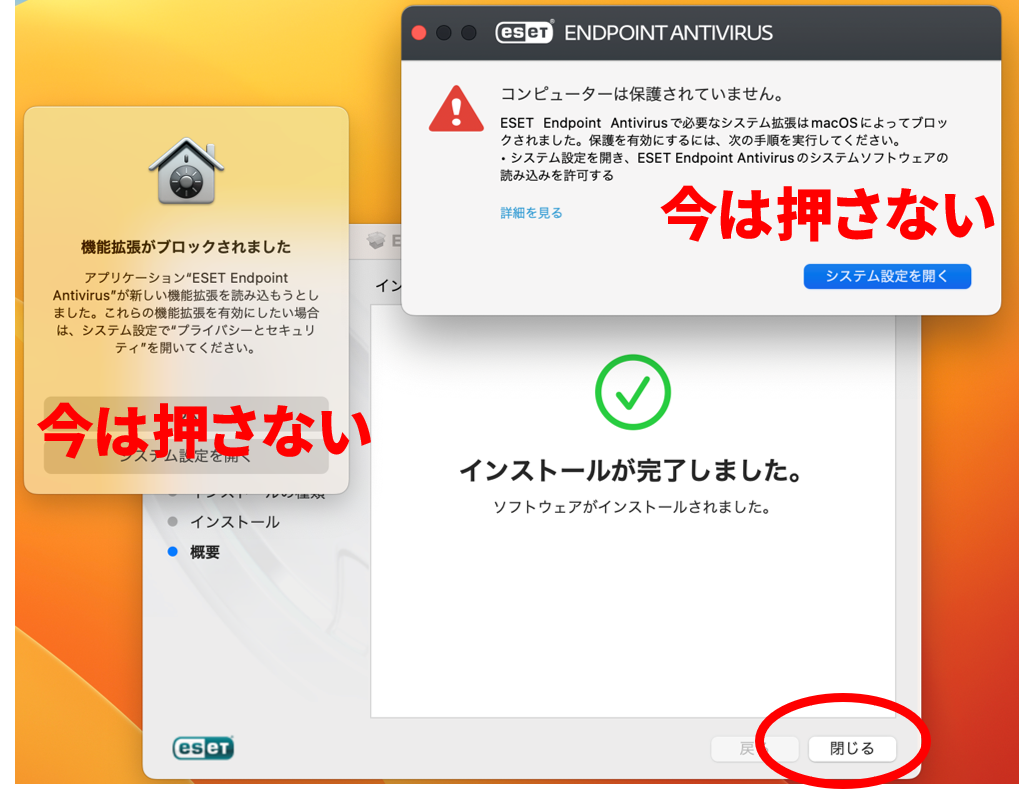Select the 概要 step in the installer sidebar
The width and height of the screenshot is (1033, 789).
pos(205,552)
